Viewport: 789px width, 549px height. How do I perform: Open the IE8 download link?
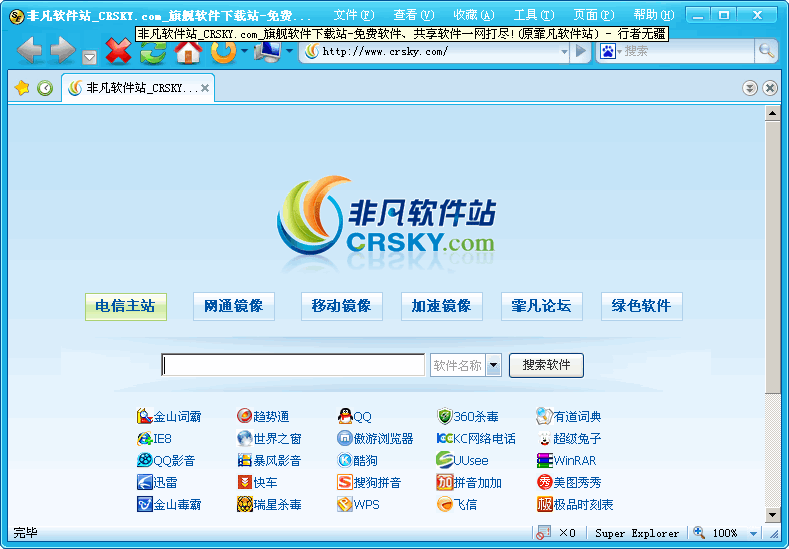tap(154, 438)
